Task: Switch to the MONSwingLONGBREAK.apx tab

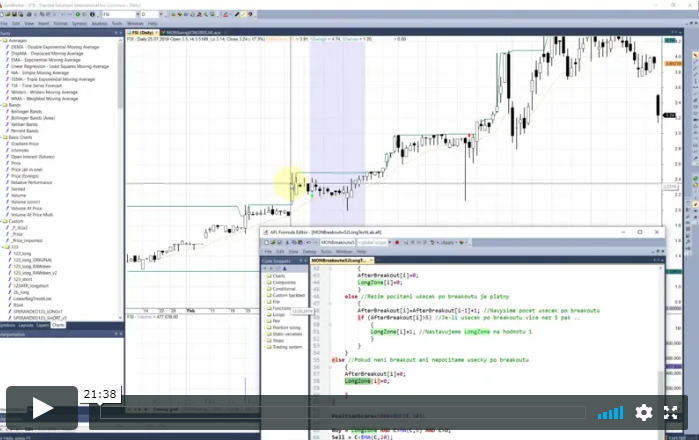Action: click(x=193, y=33)
